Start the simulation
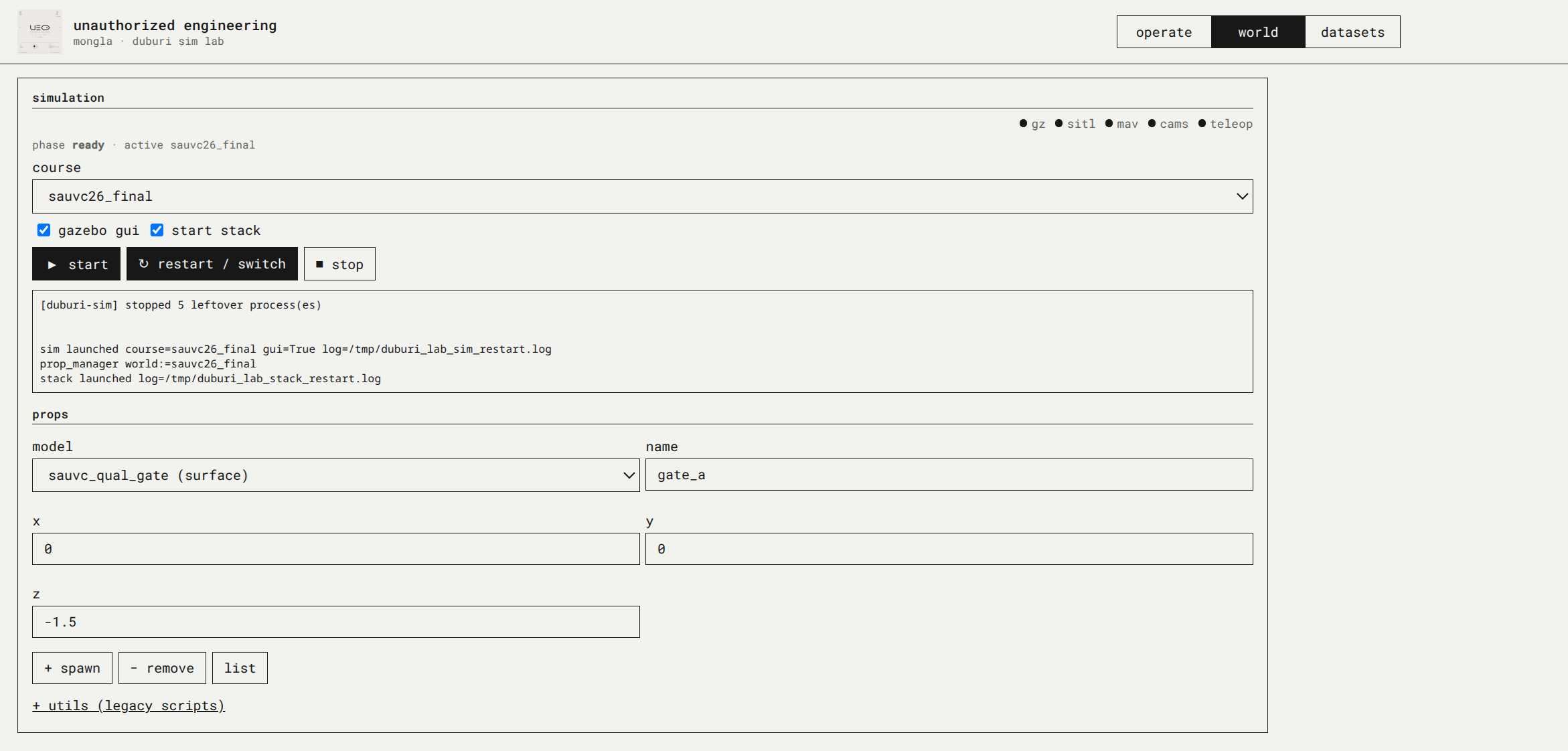The width and height of the screenshot is (1568, 751). point(76,264)
